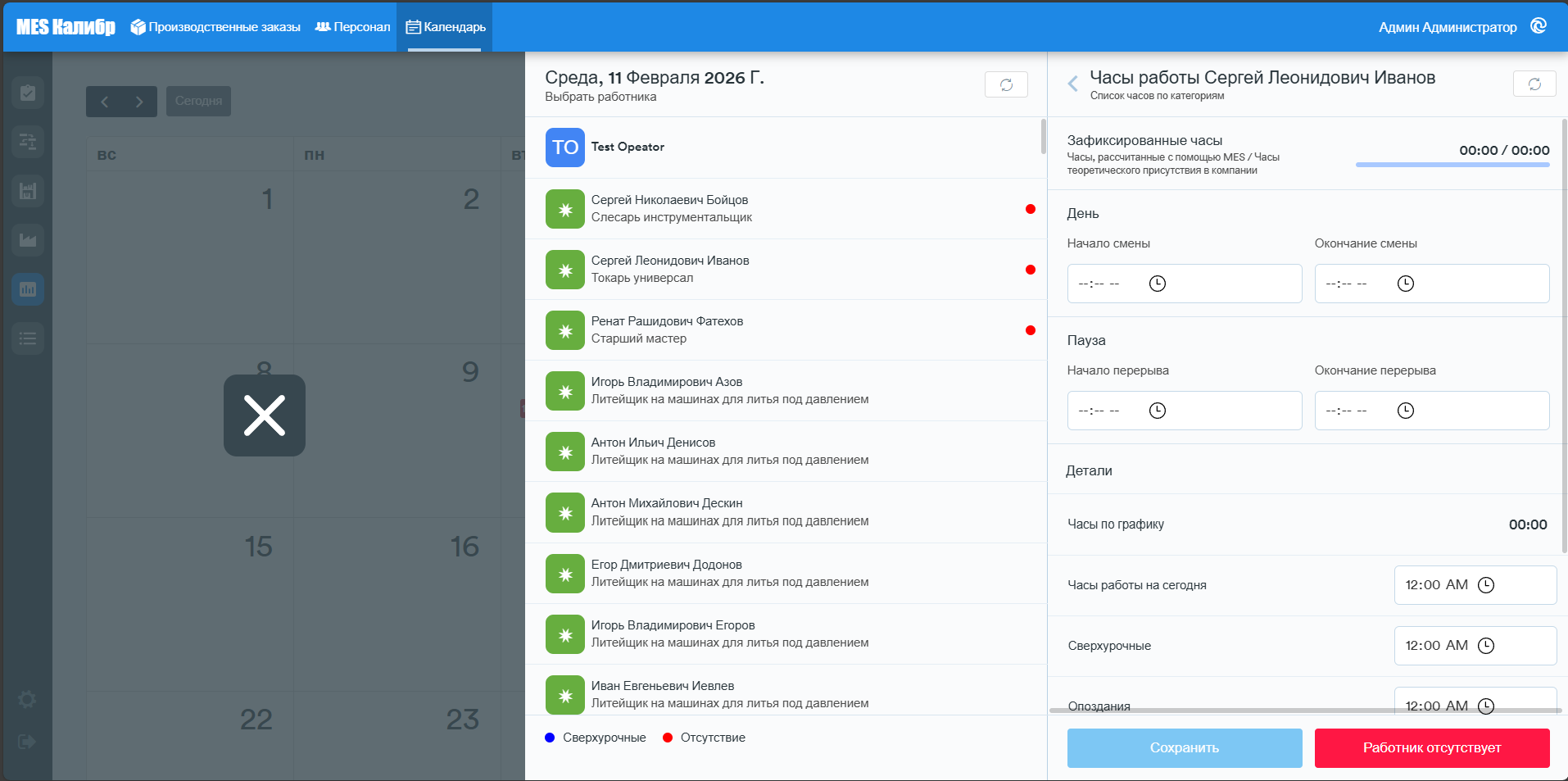Screen dimensions: 1568x781
Task: Click the red absence dot for Иванов
Action: [1031, 270]
